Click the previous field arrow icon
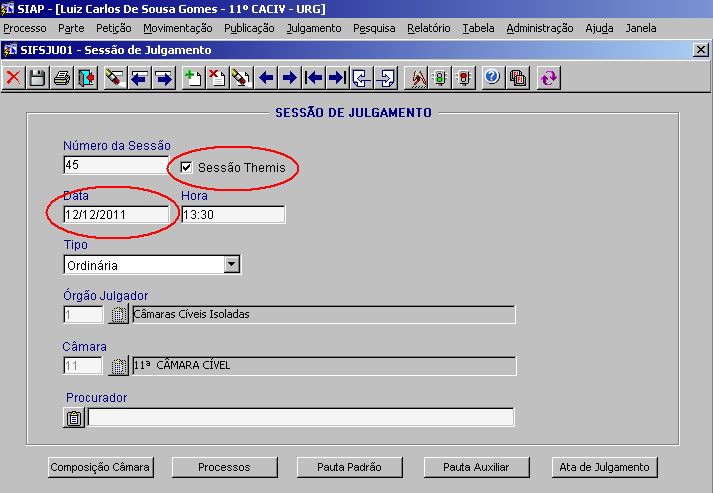 click(140, 78)
